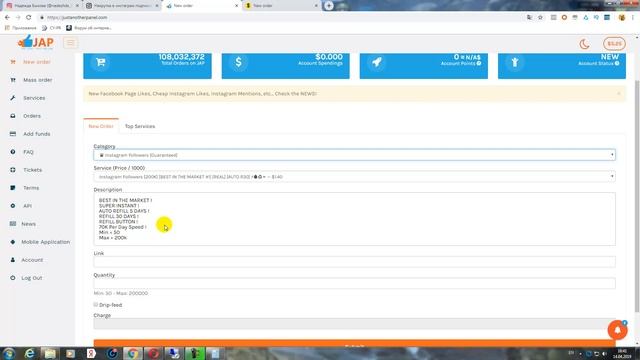Screen dimensions: 640x360
Task: Switch to the second Instagram browser tab
Action: click(x=122, y=6)
